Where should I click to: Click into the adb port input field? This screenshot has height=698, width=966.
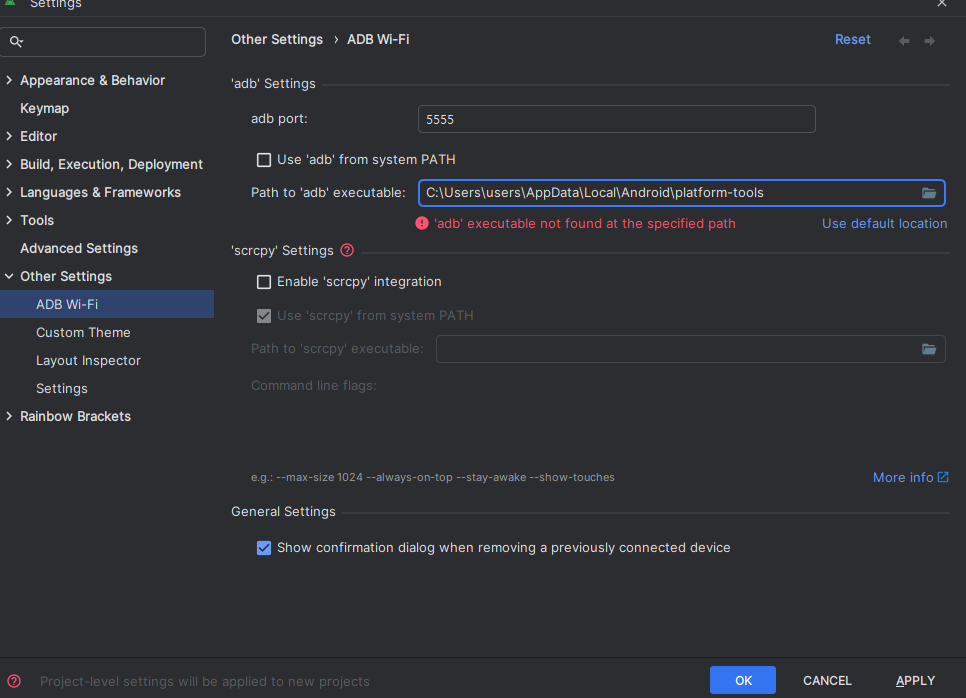tap(616, 119)
